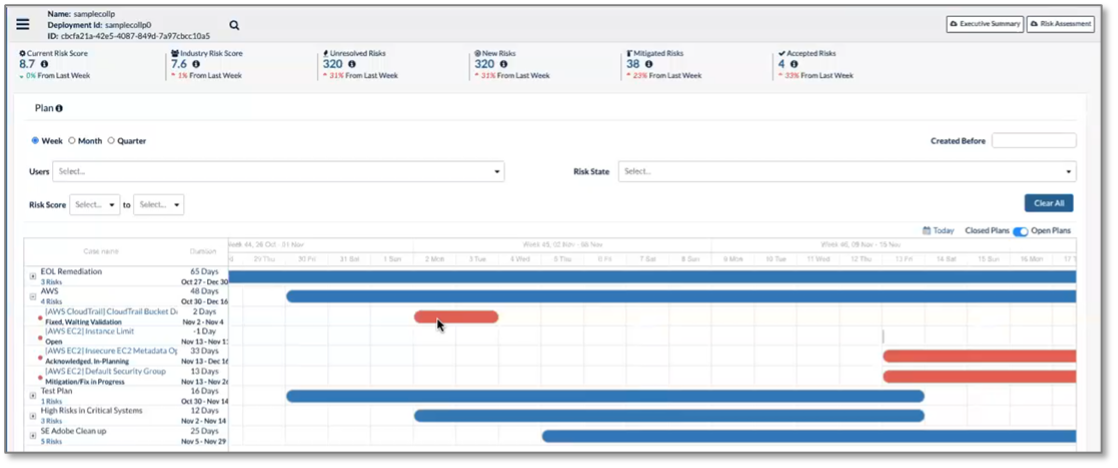Click the Executive Summary button
The image size is (1118, 468).
[x=984, y=24]
